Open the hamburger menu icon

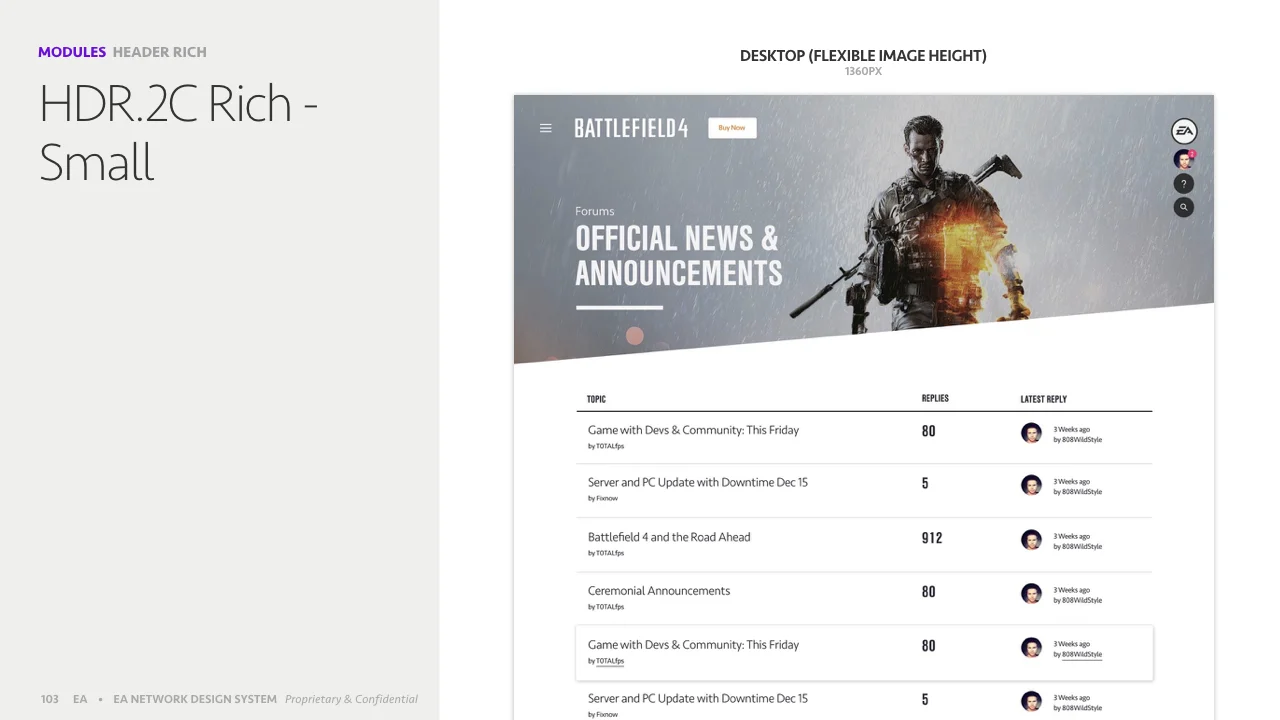coord(545,128)
